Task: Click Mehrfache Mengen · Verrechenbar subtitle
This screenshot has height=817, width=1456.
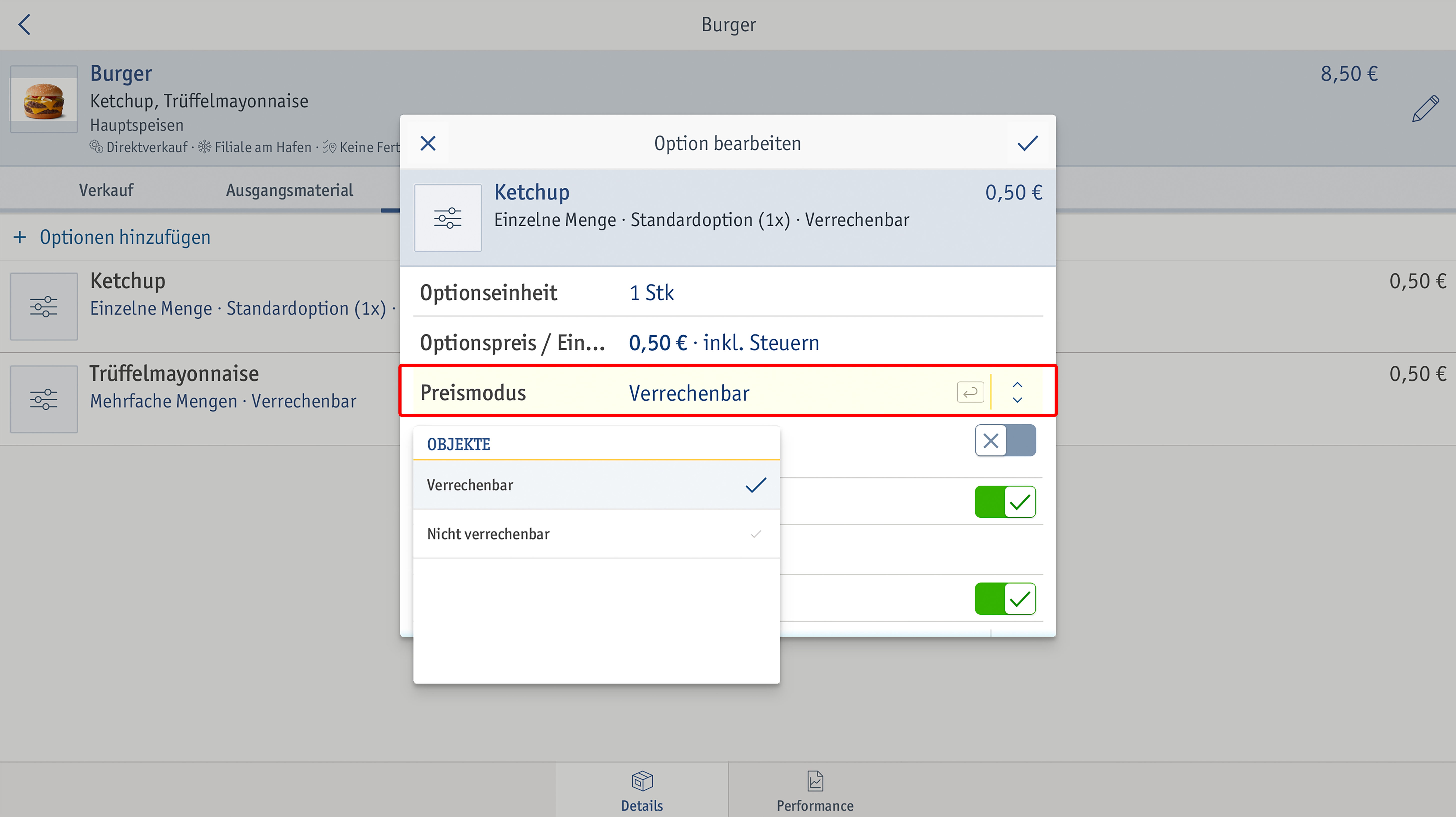Action: click(223, 401)
